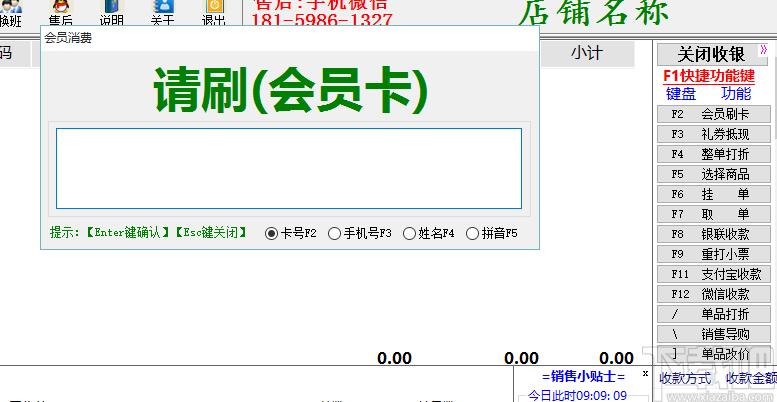777x402 pixels.
Task: Click the 单品打折 button
Action: click(714, 314)
